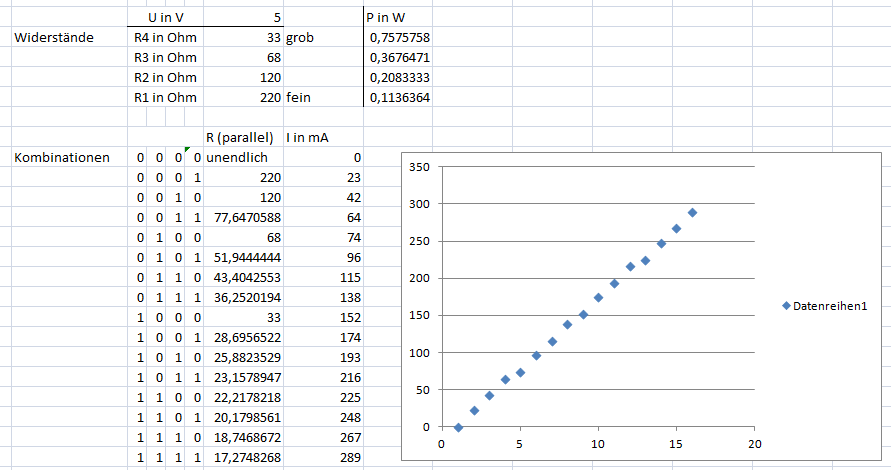Click the 'R4 in Ohm' cell

tap(165, 38)
